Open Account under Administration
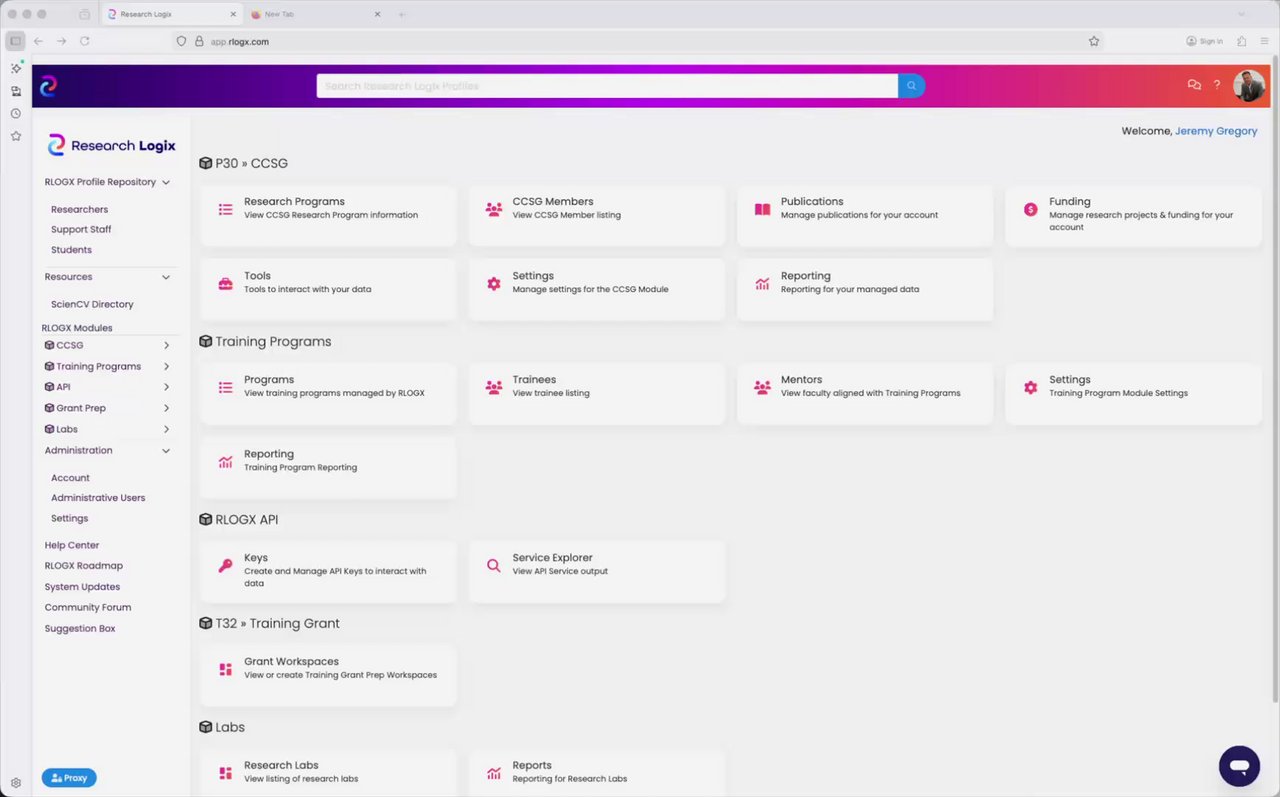 click(x=70, y=478)
